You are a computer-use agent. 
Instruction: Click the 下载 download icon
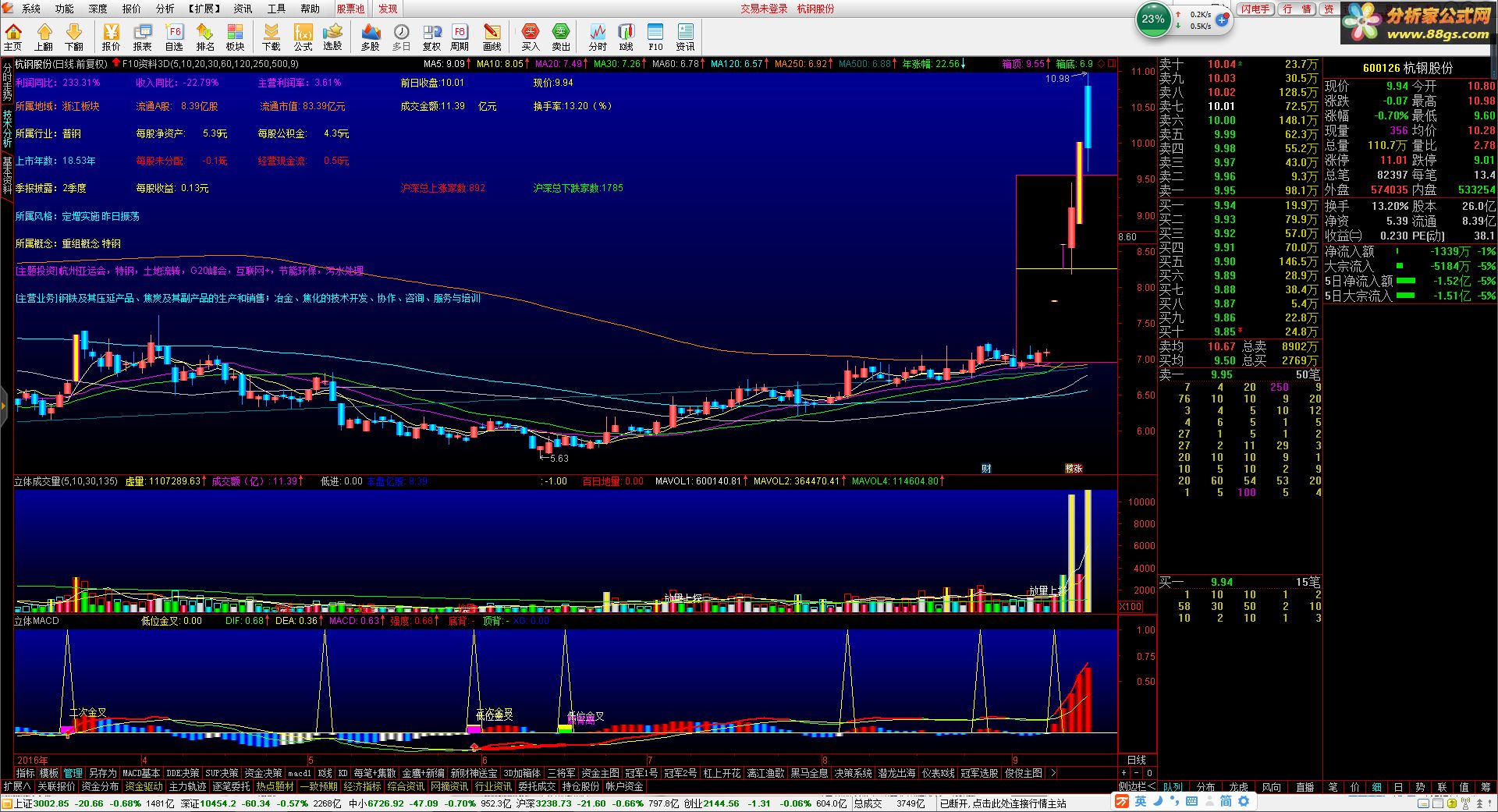[272, 37]
